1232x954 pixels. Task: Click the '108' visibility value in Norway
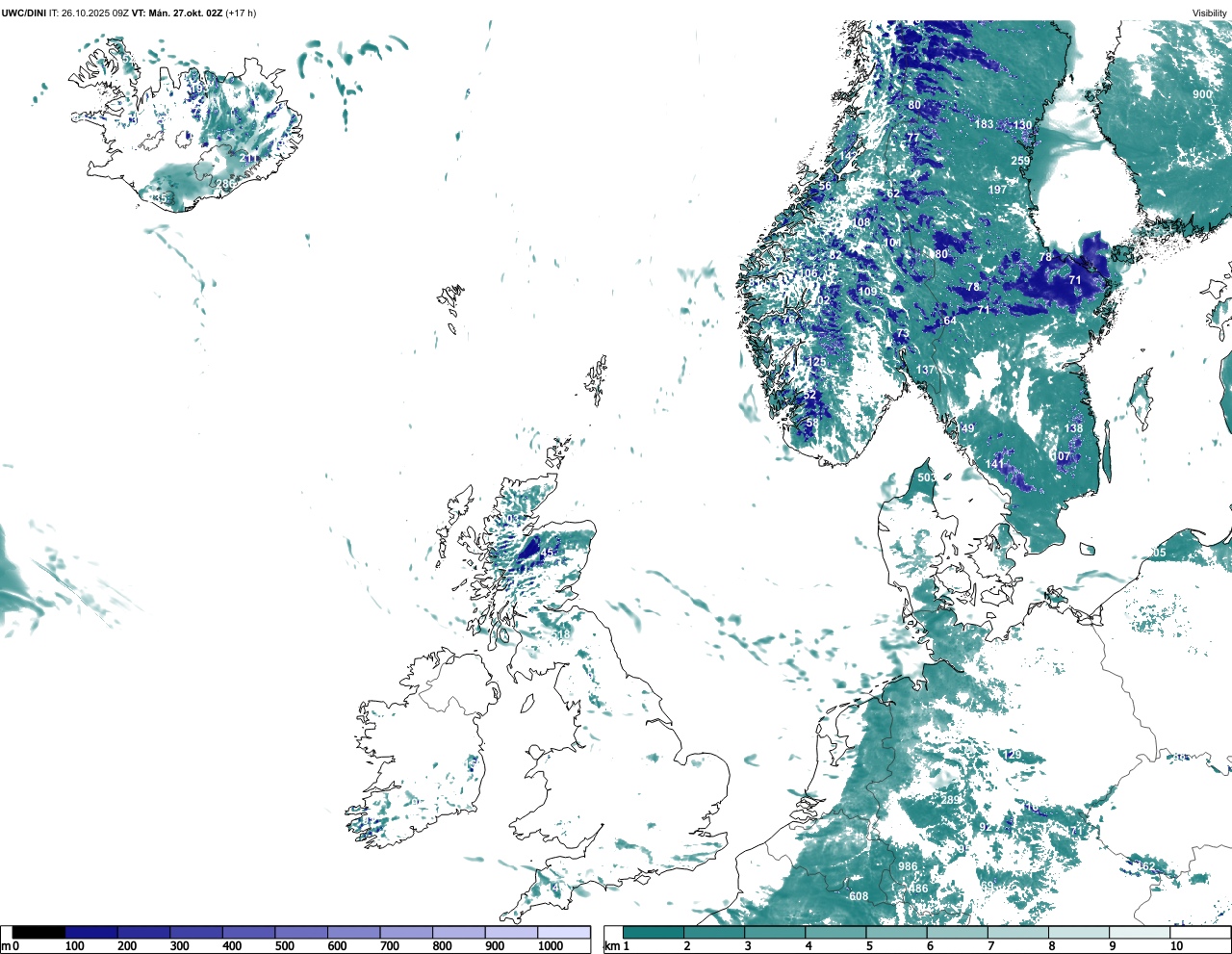(860, 222)
